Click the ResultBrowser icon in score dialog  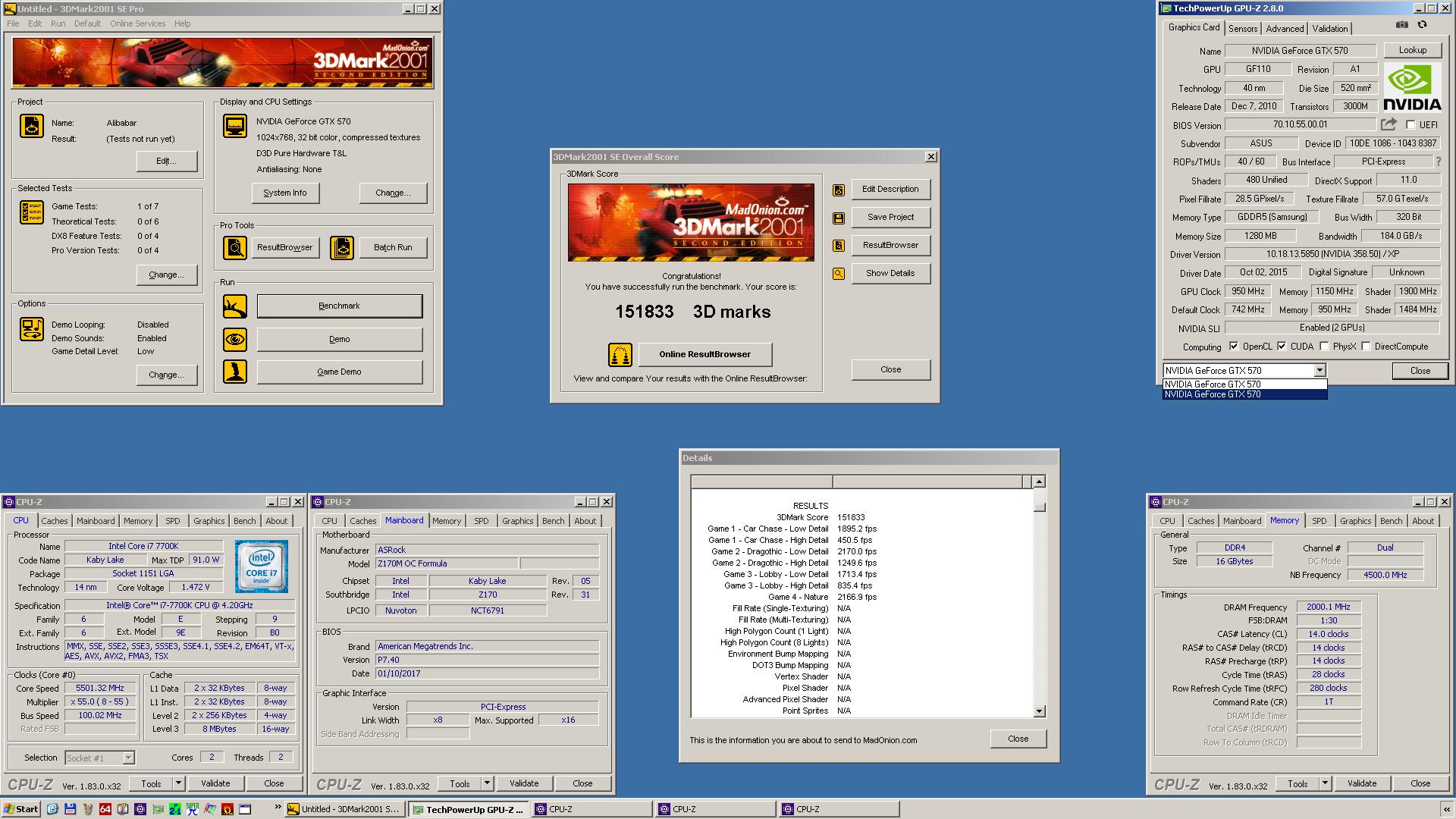[x=839, y=246]
